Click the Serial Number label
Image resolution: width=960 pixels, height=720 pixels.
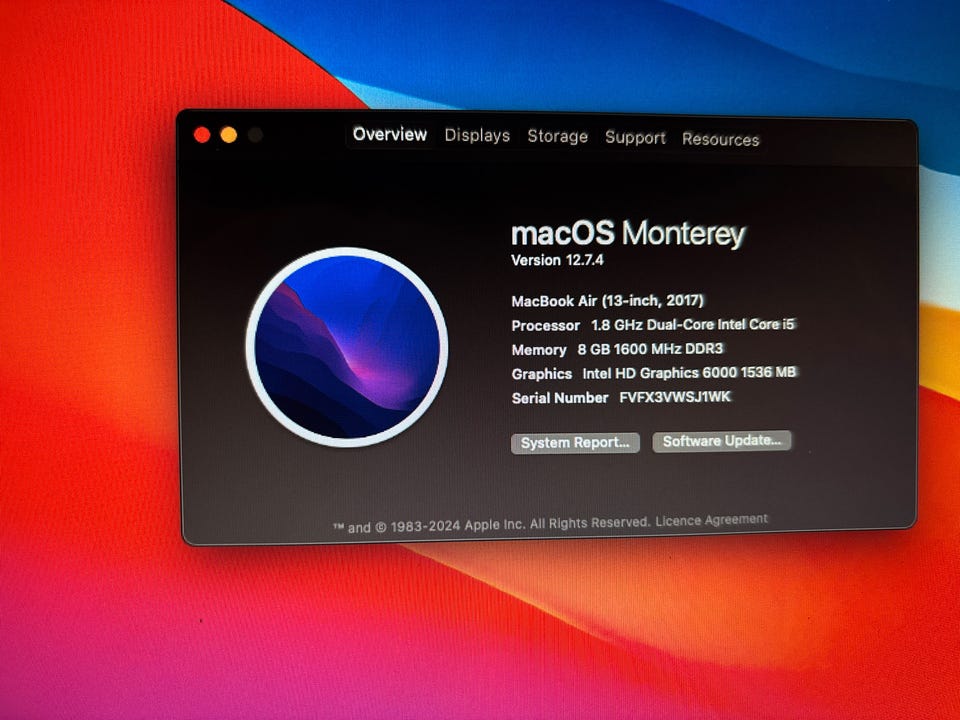560,398
